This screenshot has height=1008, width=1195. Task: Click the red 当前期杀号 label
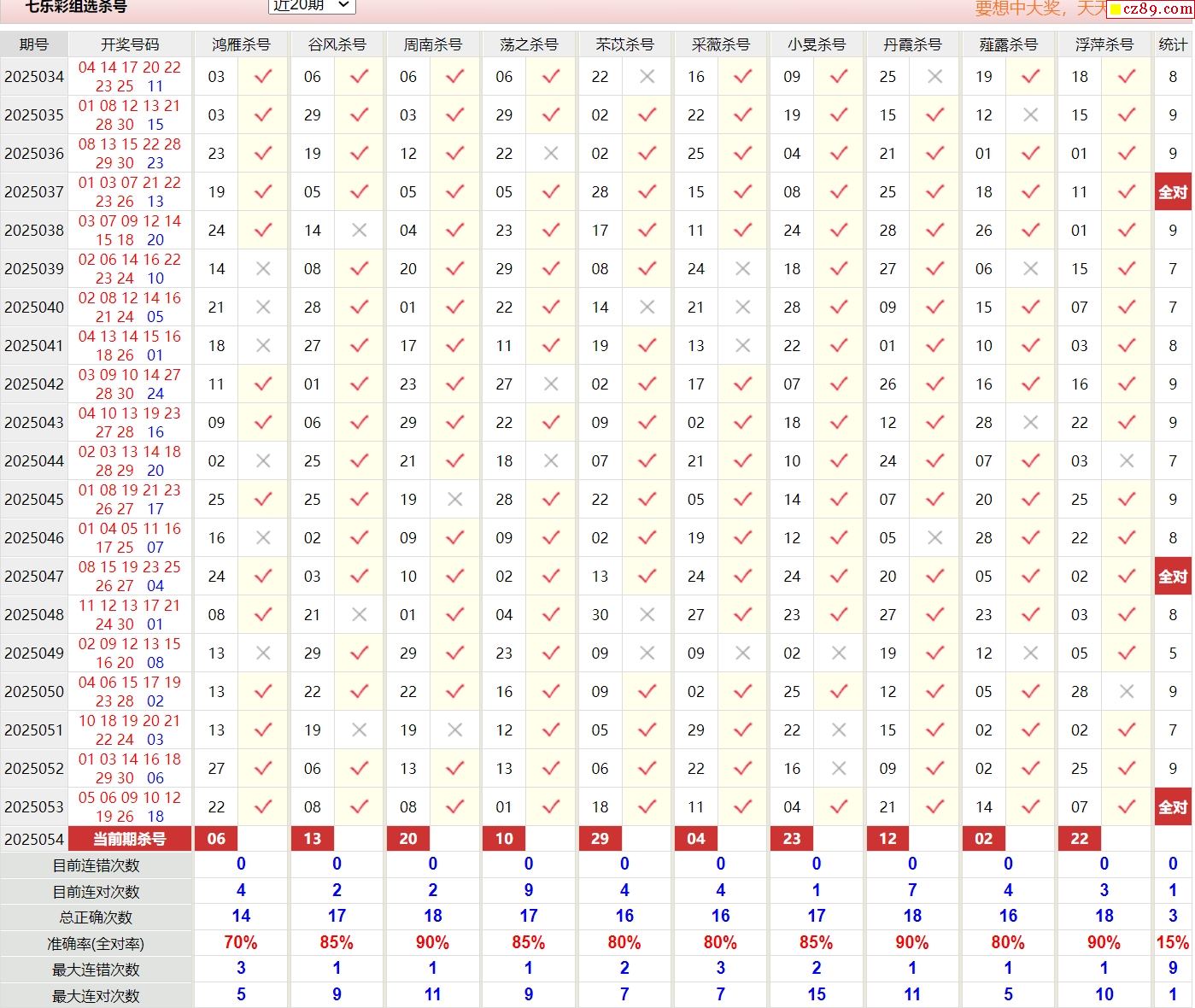pos(130,839)
